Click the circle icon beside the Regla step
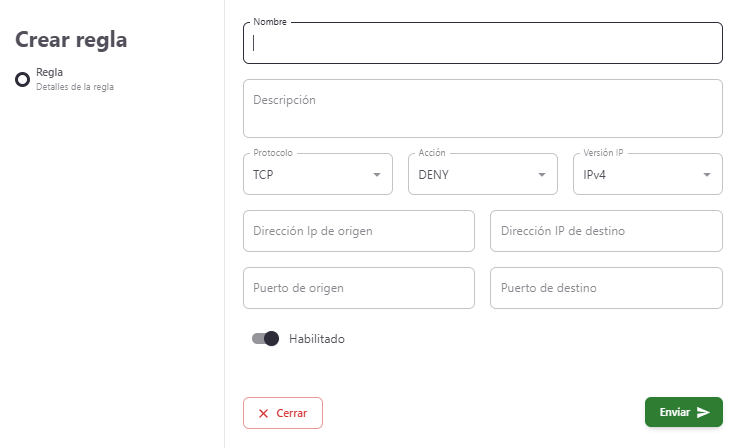 click(x=22, y=80)
